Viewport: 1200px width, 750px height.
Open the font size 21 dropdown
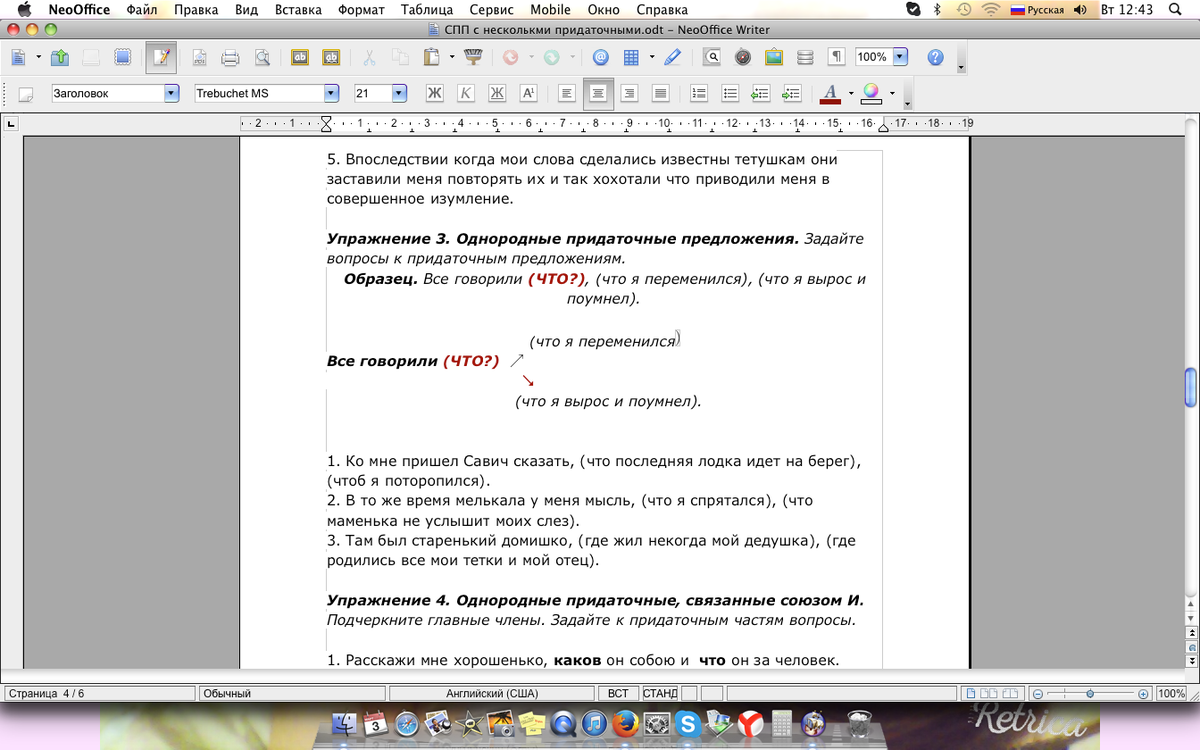pyautogui.click(x=399, y=93)
